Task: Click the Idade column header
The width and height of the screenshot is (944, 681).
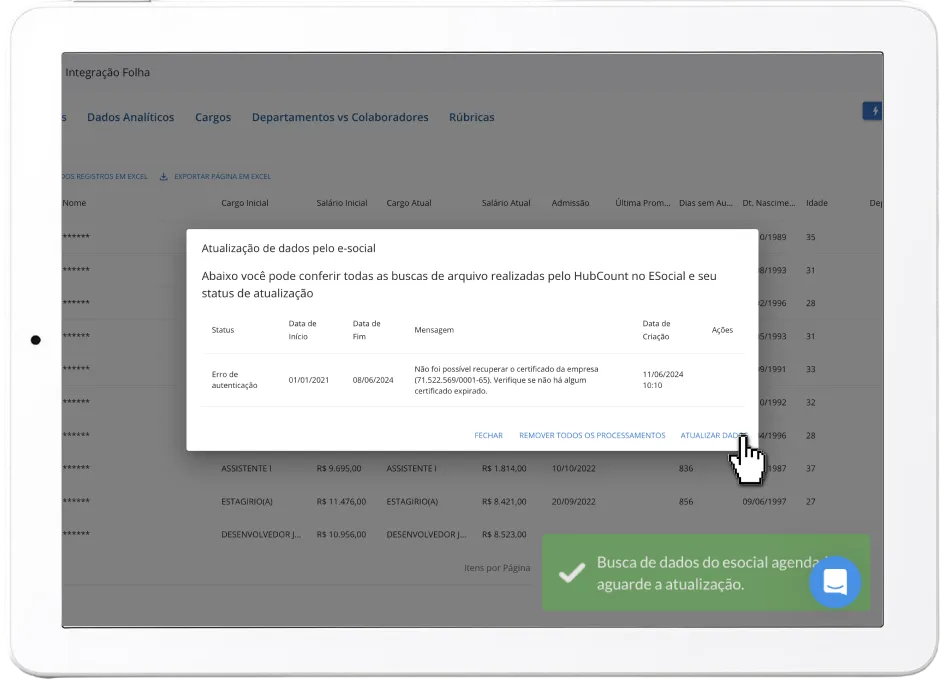Action: pyautogui.click(x=816, y=203)
